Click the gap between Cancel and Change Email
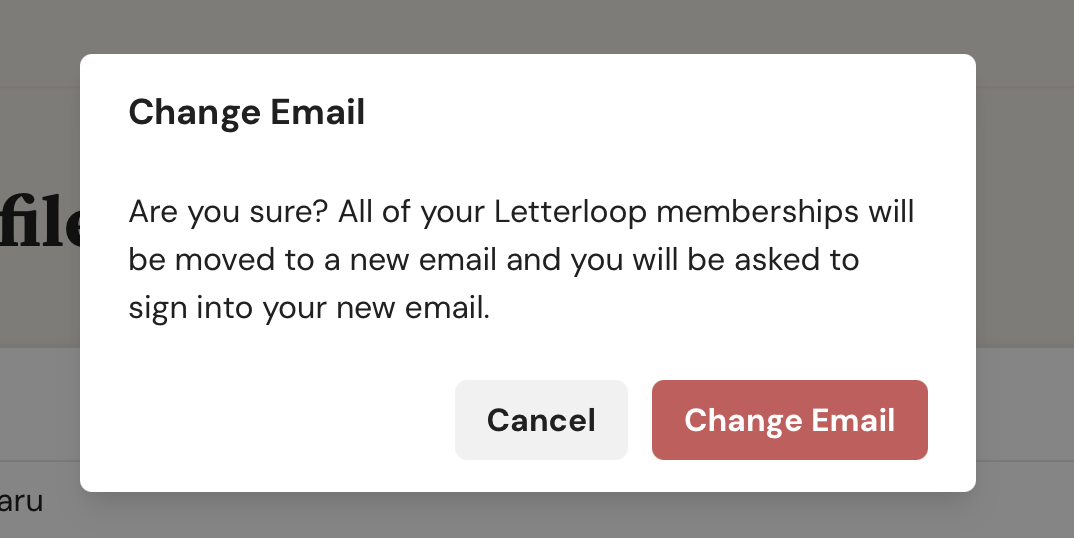 640,420
